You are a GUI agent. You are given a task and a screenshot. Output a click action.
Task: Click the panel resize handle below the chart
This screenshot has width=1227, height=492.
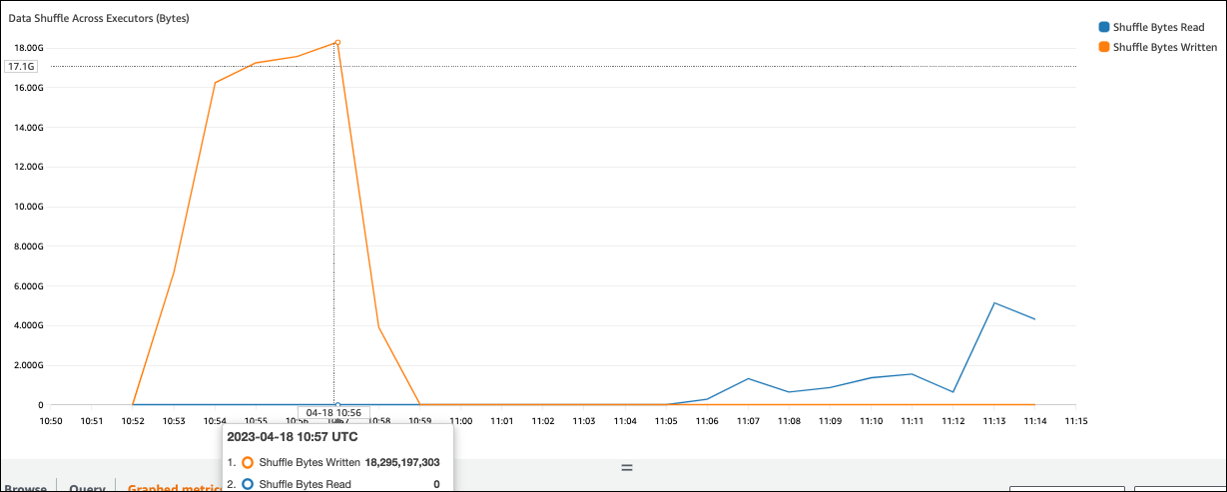tap(627, 467)
